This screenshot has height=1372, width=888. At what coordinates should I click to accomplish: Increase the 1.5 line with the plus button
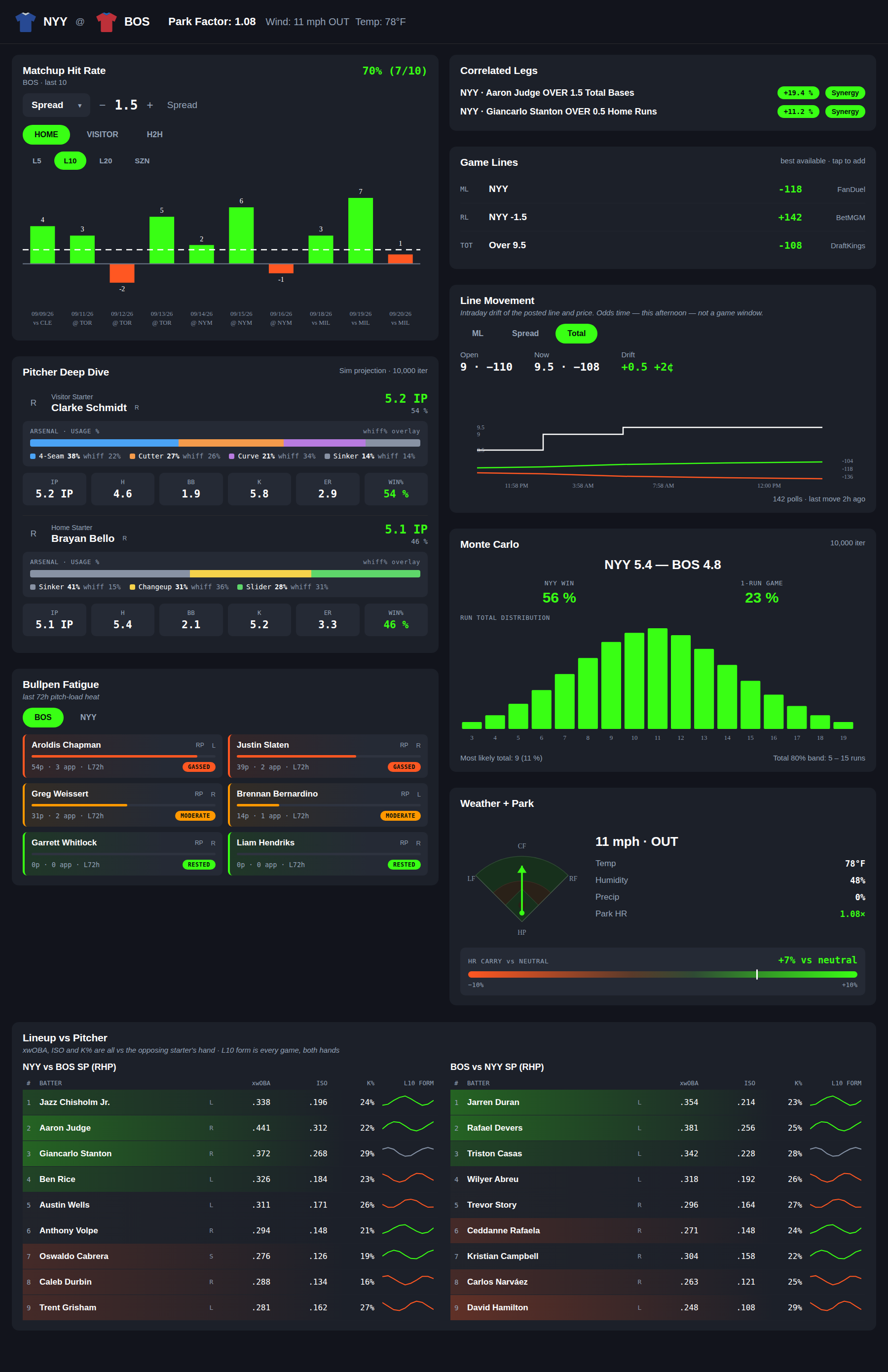[x=150, y=105]
